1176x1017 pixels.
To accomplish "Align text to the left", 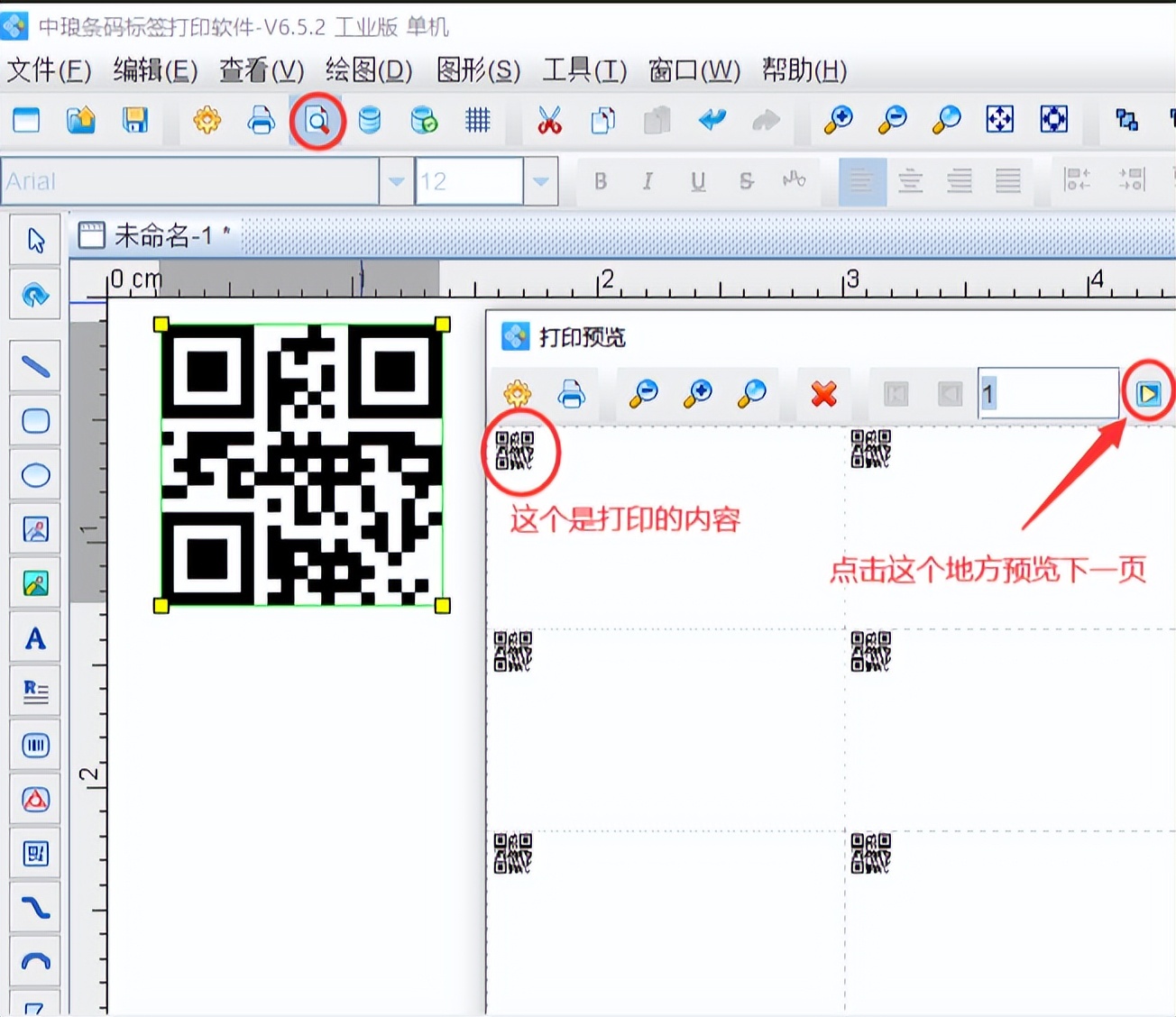I will (x=862, y=181).
